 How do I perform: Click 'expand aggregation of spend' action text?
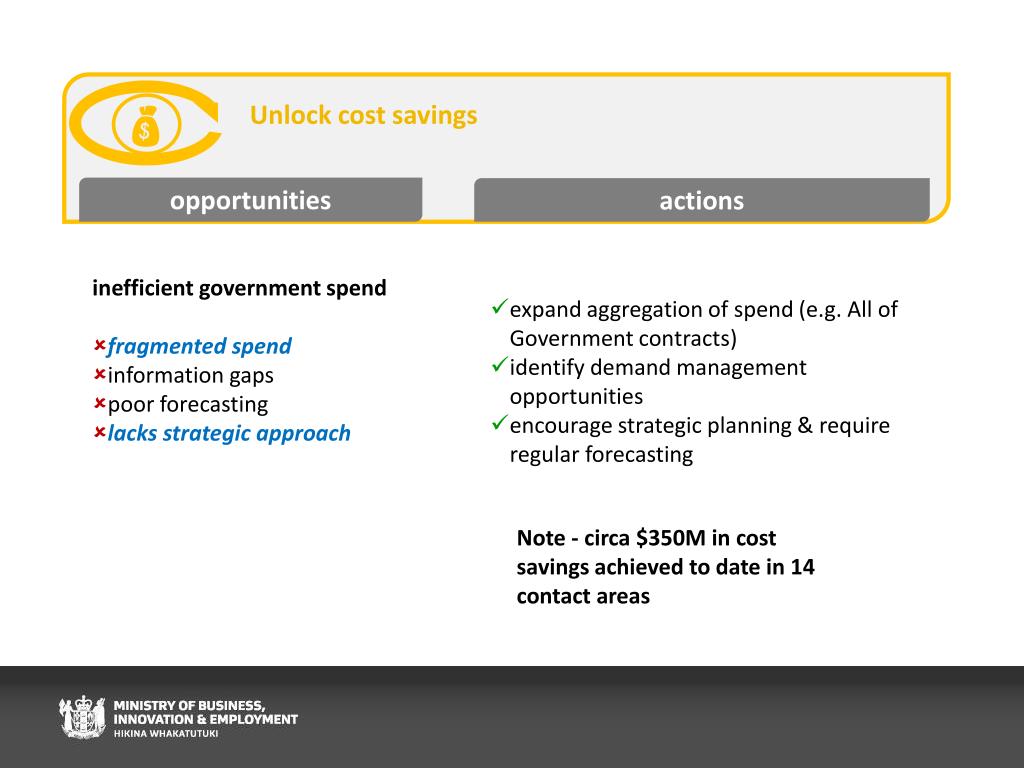pyautogui.click(x=704, y=323)
